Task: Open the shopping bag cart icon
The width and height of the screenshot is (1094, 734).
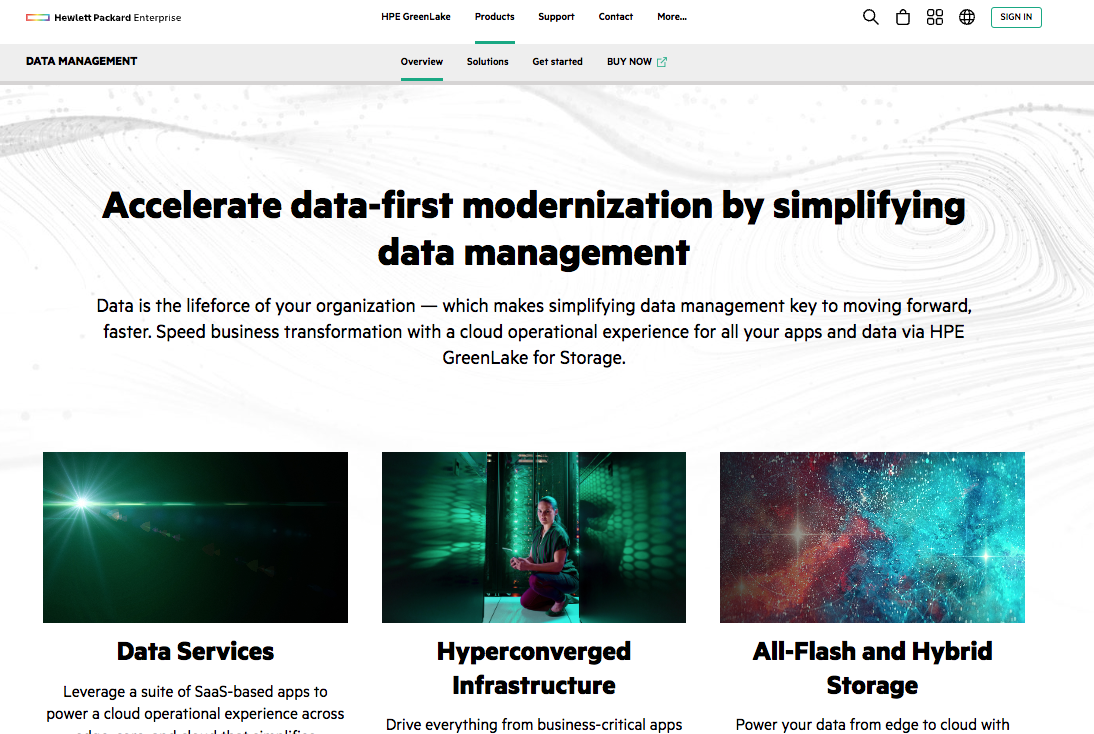Action: 903,17
